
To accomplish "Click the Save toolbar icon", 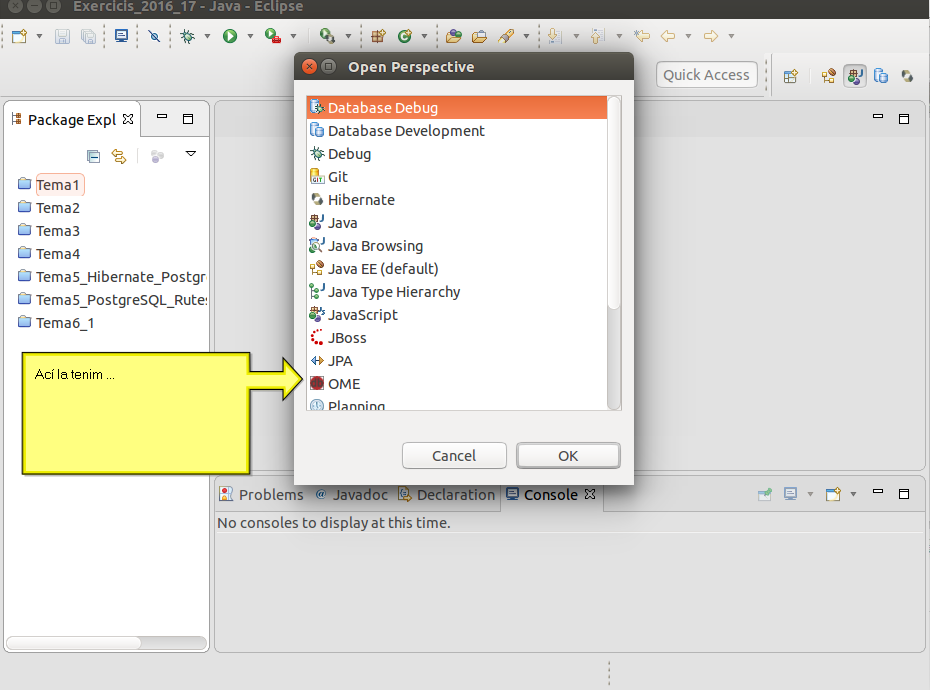I will (62, 36).
